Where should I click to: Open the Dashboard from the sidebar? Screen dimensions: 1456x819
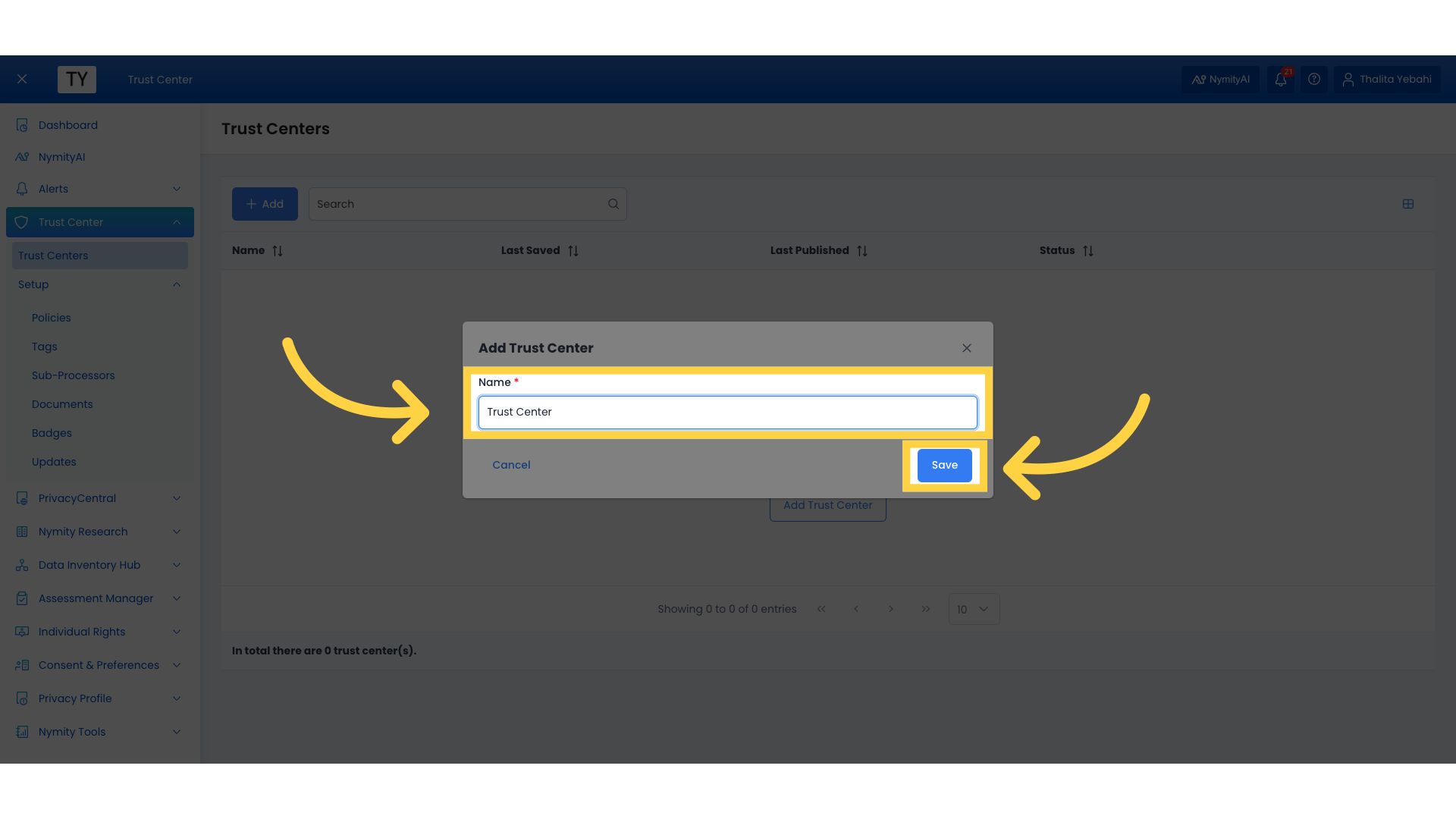[x=68, y=124]
